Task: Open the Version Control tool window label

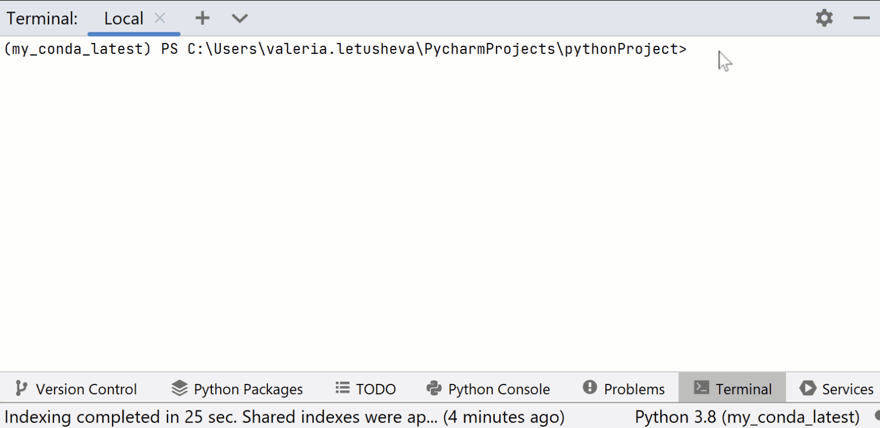Action: 86,389
